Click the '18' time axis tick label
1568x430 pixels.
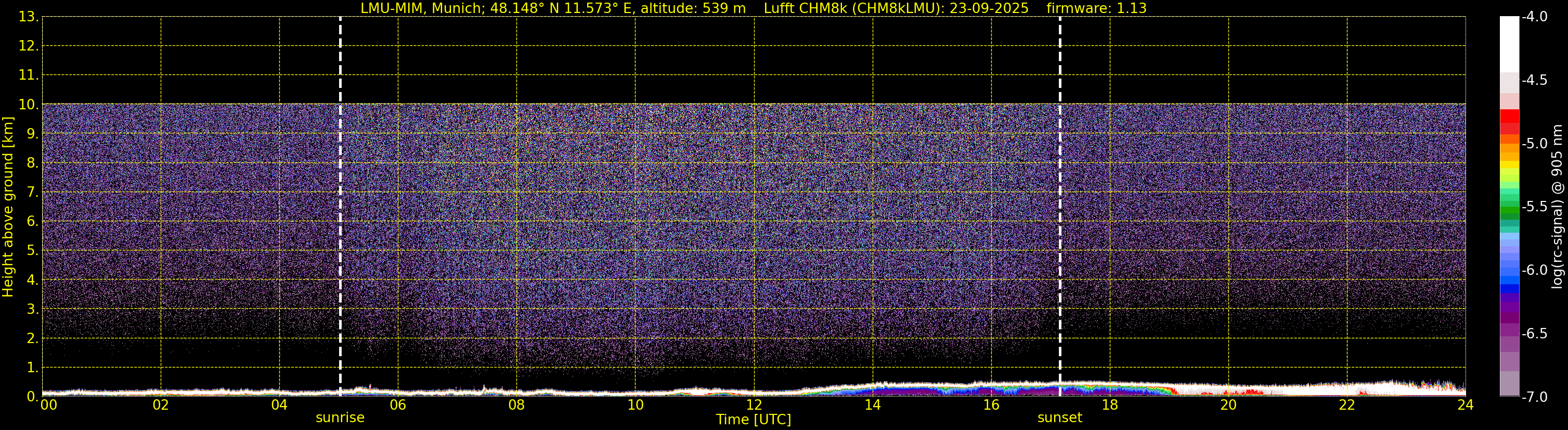[x=1110, y=405]
